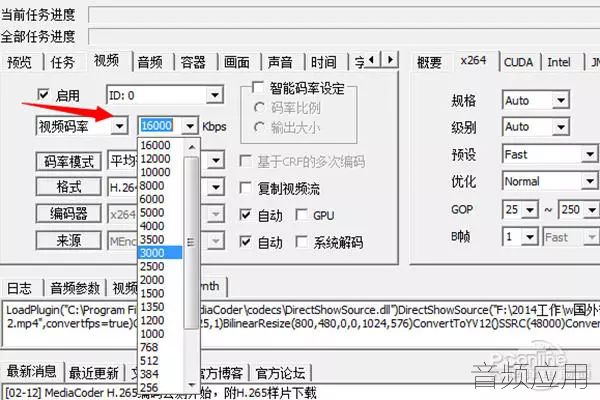Open the 视频码率 mode dropdown
This screenshot has width=600, height=400.
[x=120, y=126]
